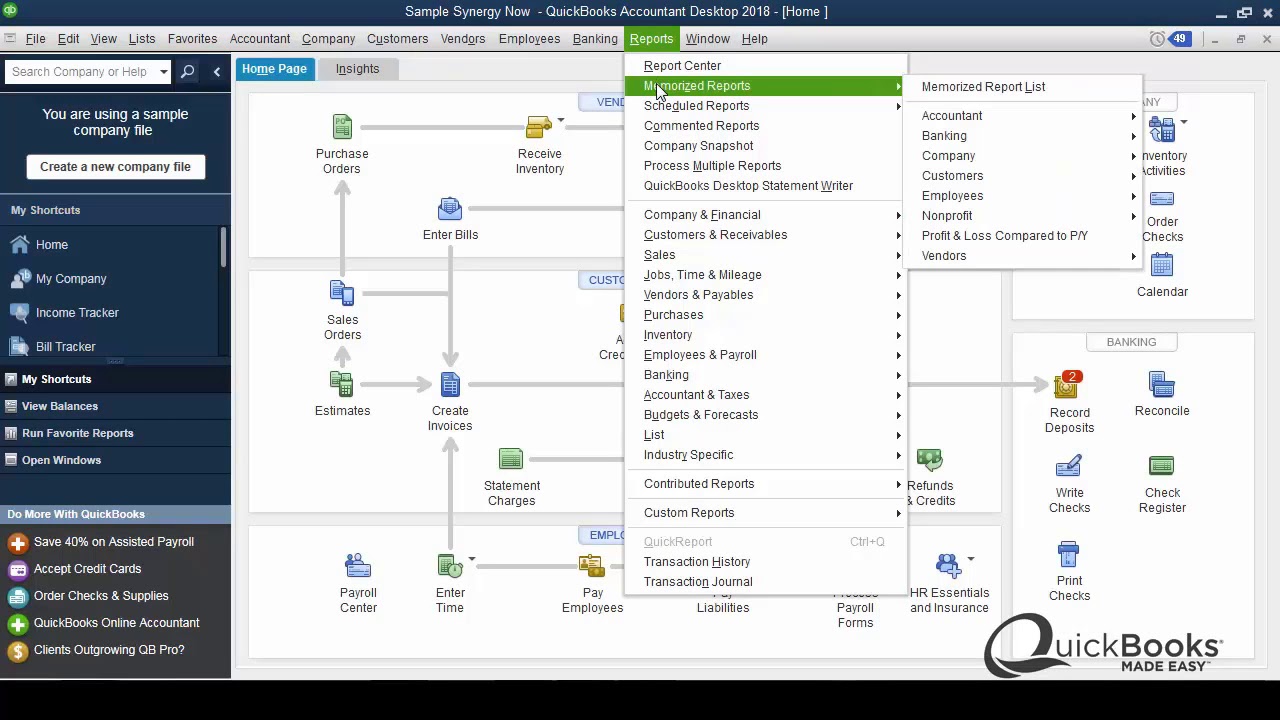Open the Accountant menu in menu bar
1280x720 pixels.
tap(260, 39)
